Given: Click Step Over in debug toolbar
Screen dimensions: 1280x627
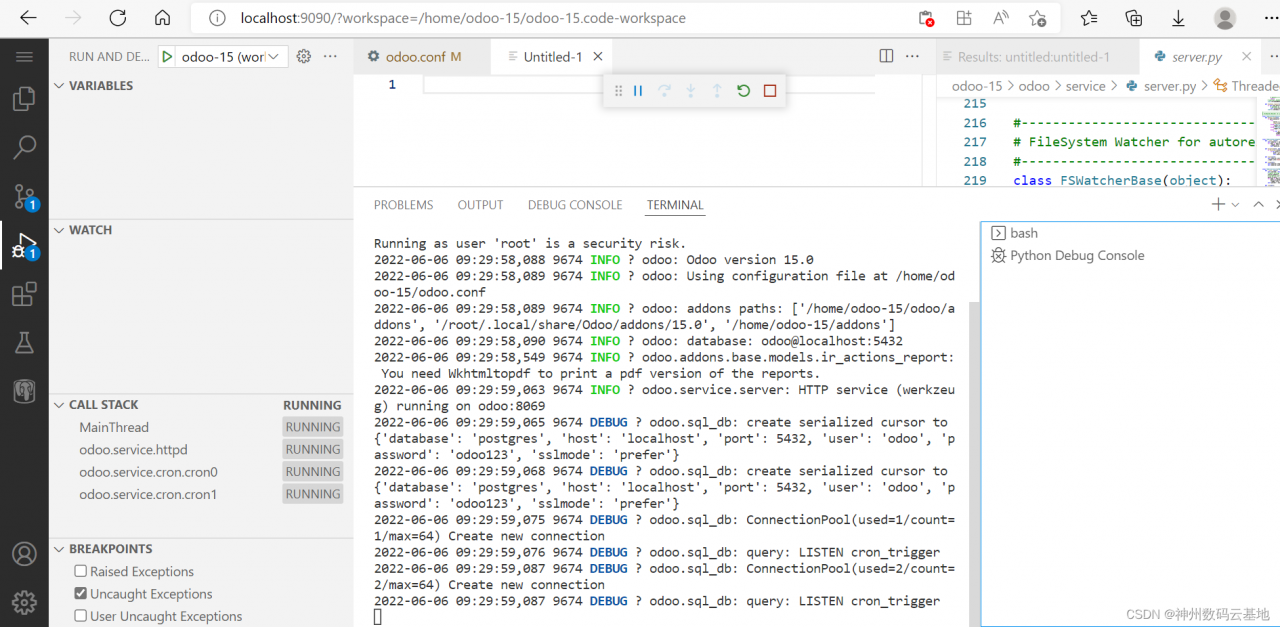Looking at the screenshot, I should pyautogui.click(x=664, y=91).
